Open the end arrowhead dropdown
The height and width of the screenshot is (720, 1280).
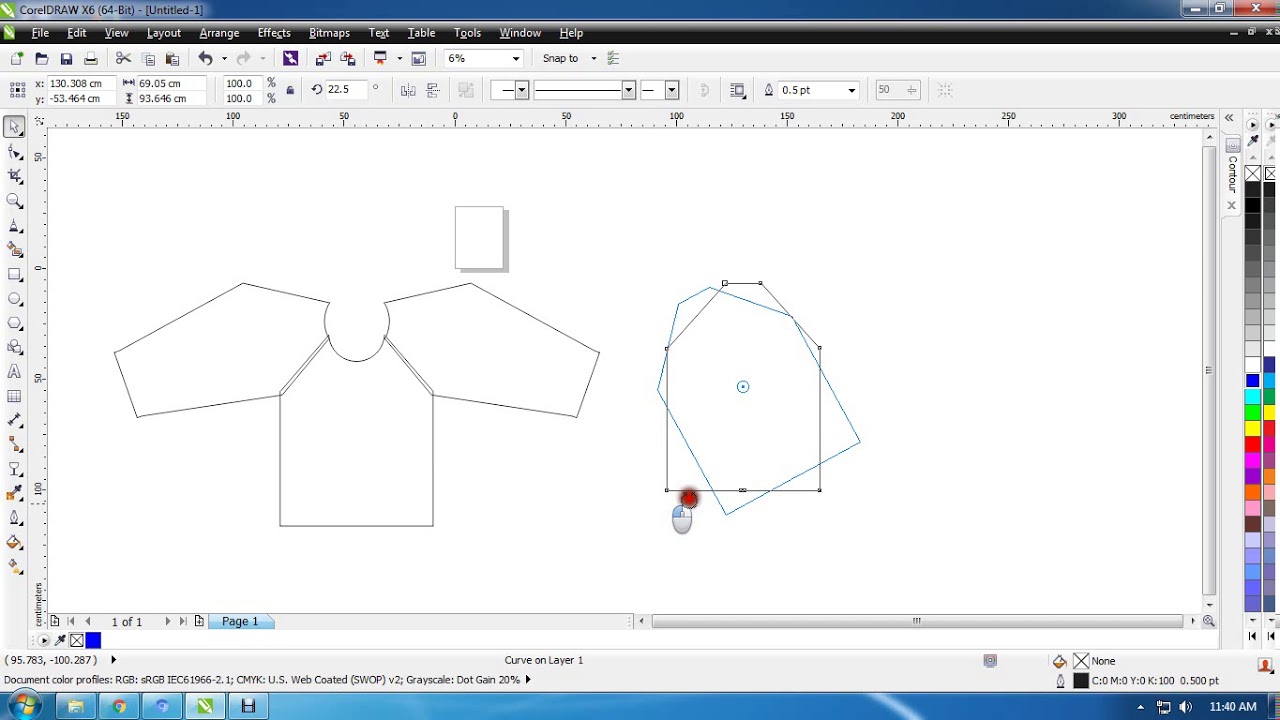(671, 90)
